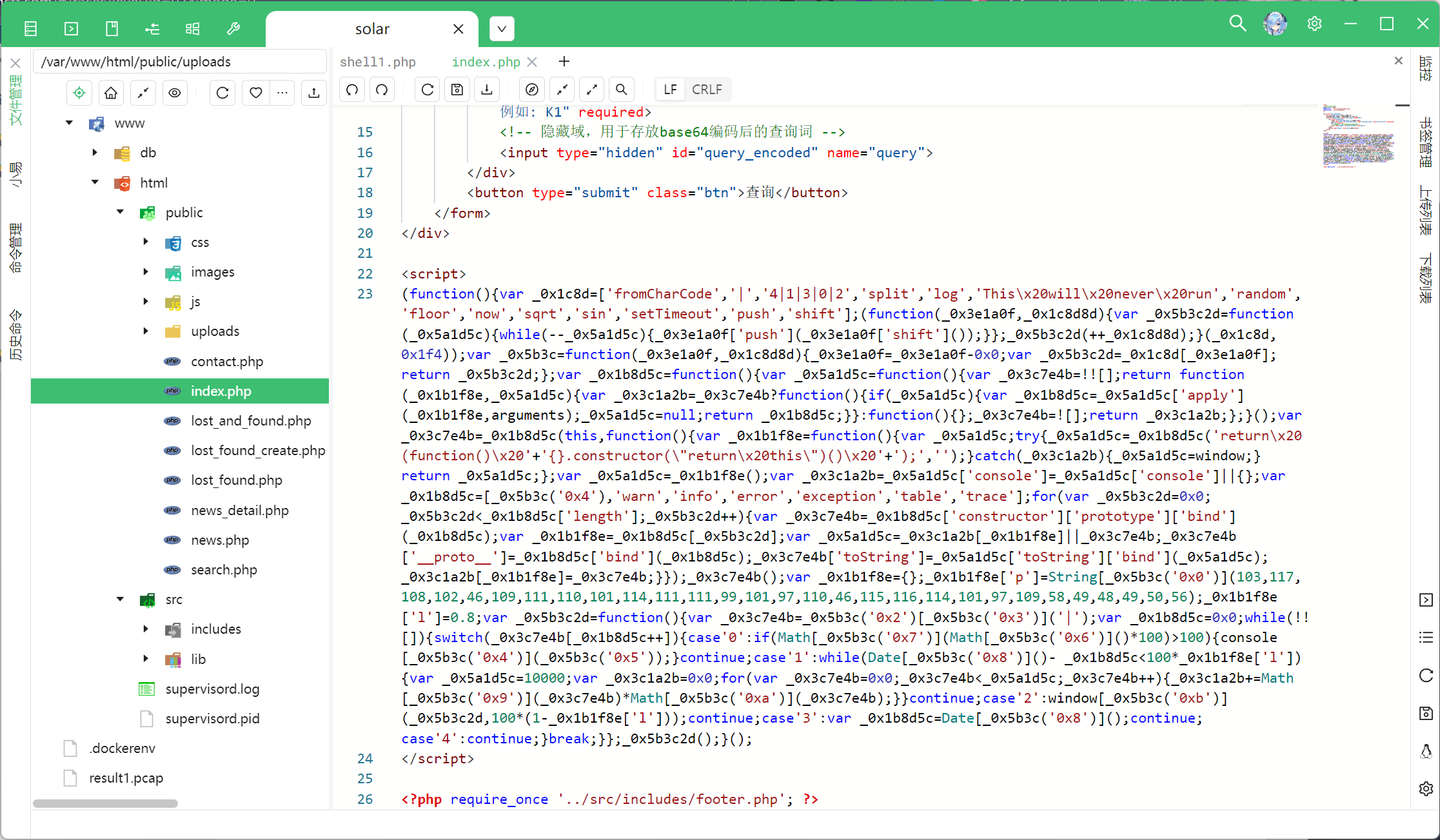Click the code minimap preview
Viewport: 1440px width, 840px height.
pyautogui.click(x=1358, y=137)
